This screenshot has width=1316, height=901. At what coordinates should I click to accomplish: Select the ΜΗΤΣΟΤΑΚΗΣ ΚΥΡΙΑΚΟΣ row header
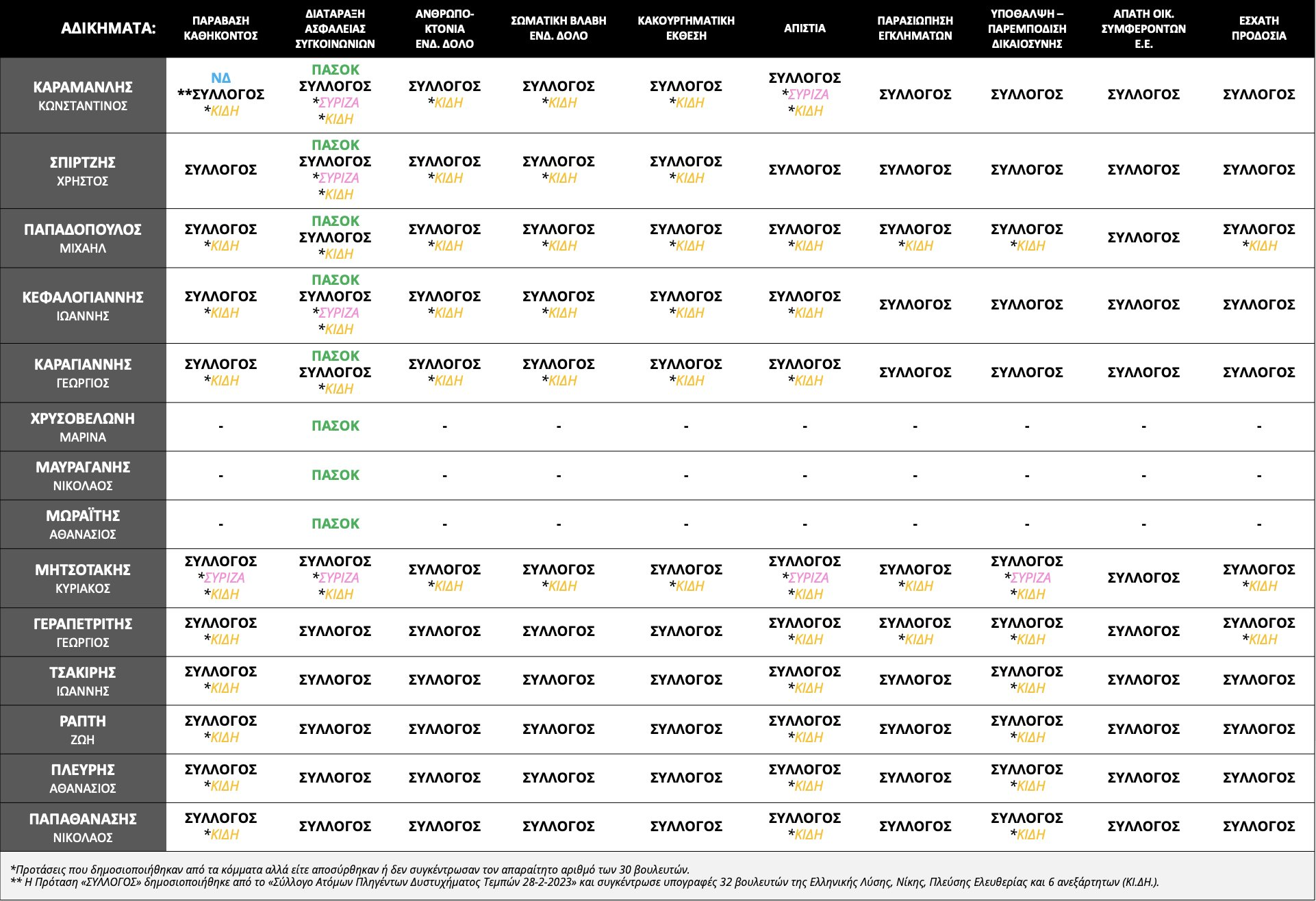click(x=83, y=578)
